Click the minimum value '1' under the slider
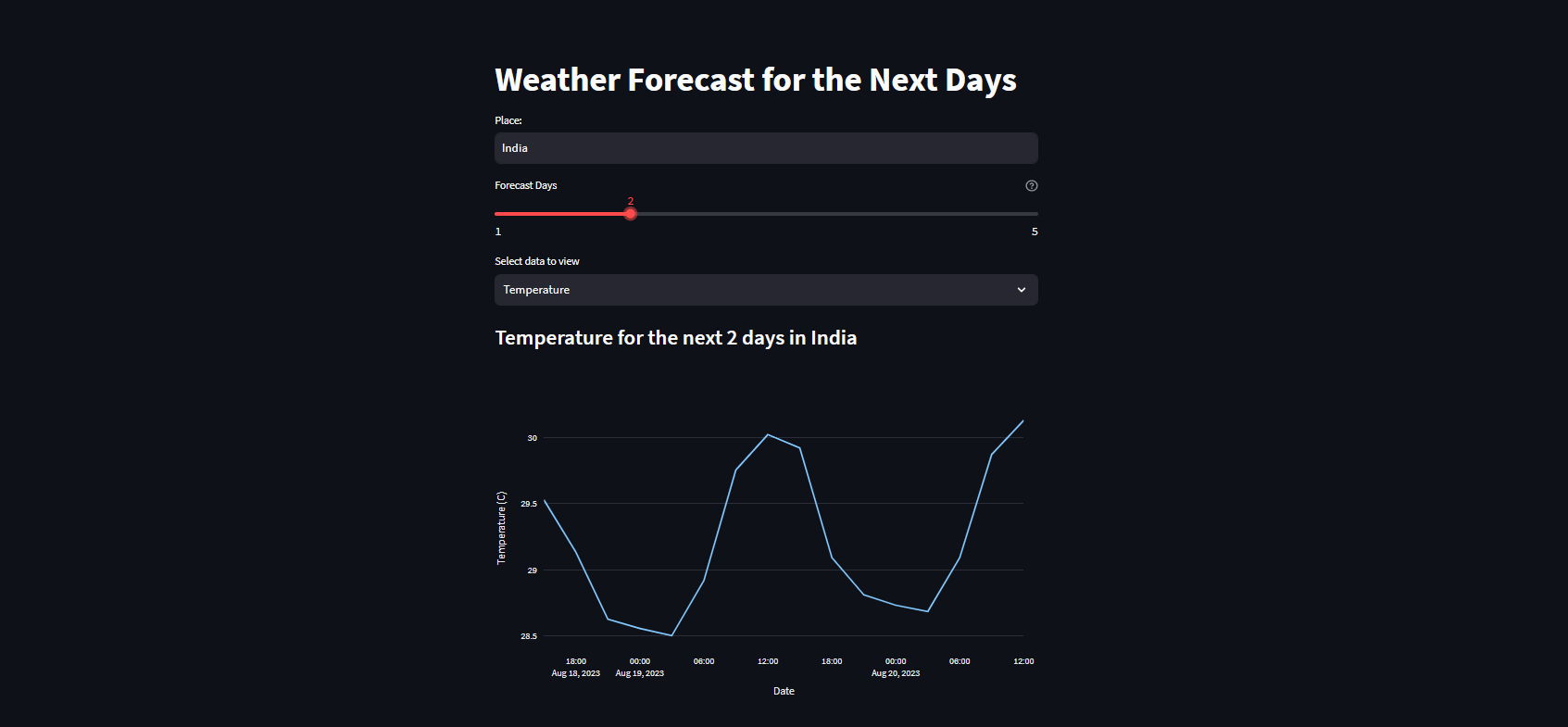The height and width of the screenshot is (727, 1568). [x=497, y=231]
